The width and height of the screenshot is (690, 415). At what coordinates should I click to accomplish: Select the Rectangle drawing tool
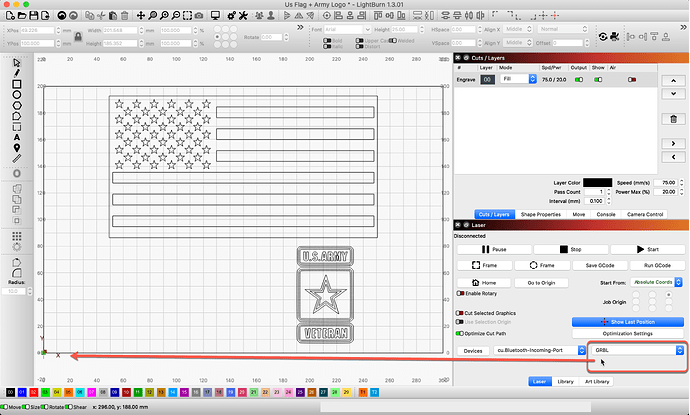pyautogui.click(x=17, y=84)
